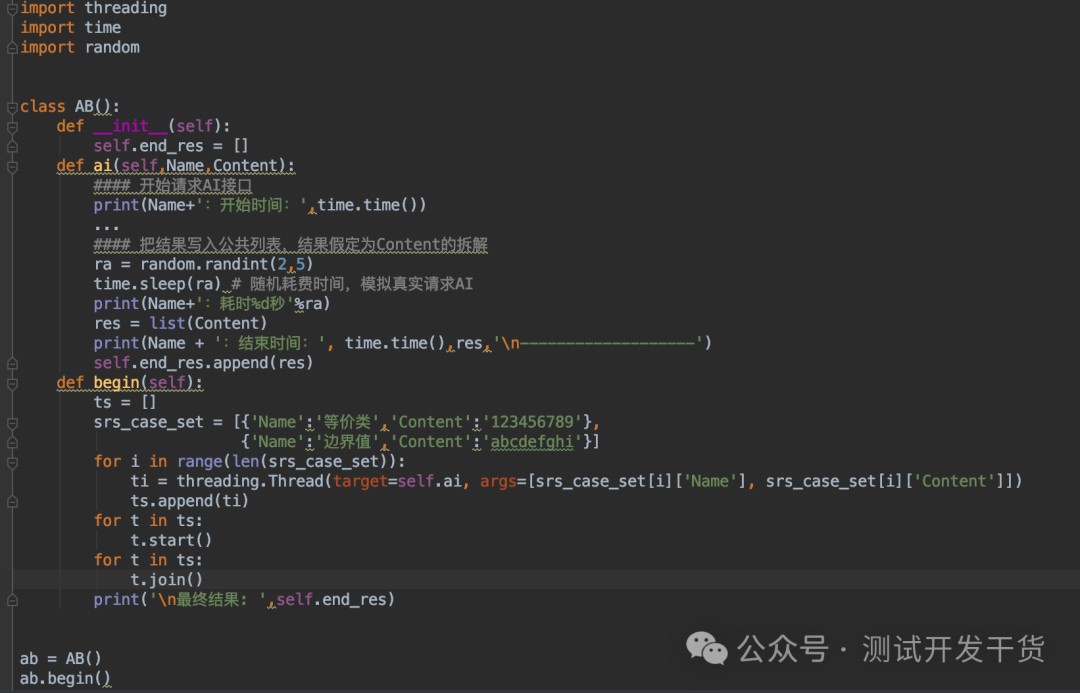Click the print line containing '耗时%d秒'
The height and width of the screenshot is (693, 1080).
click(212, 304)
